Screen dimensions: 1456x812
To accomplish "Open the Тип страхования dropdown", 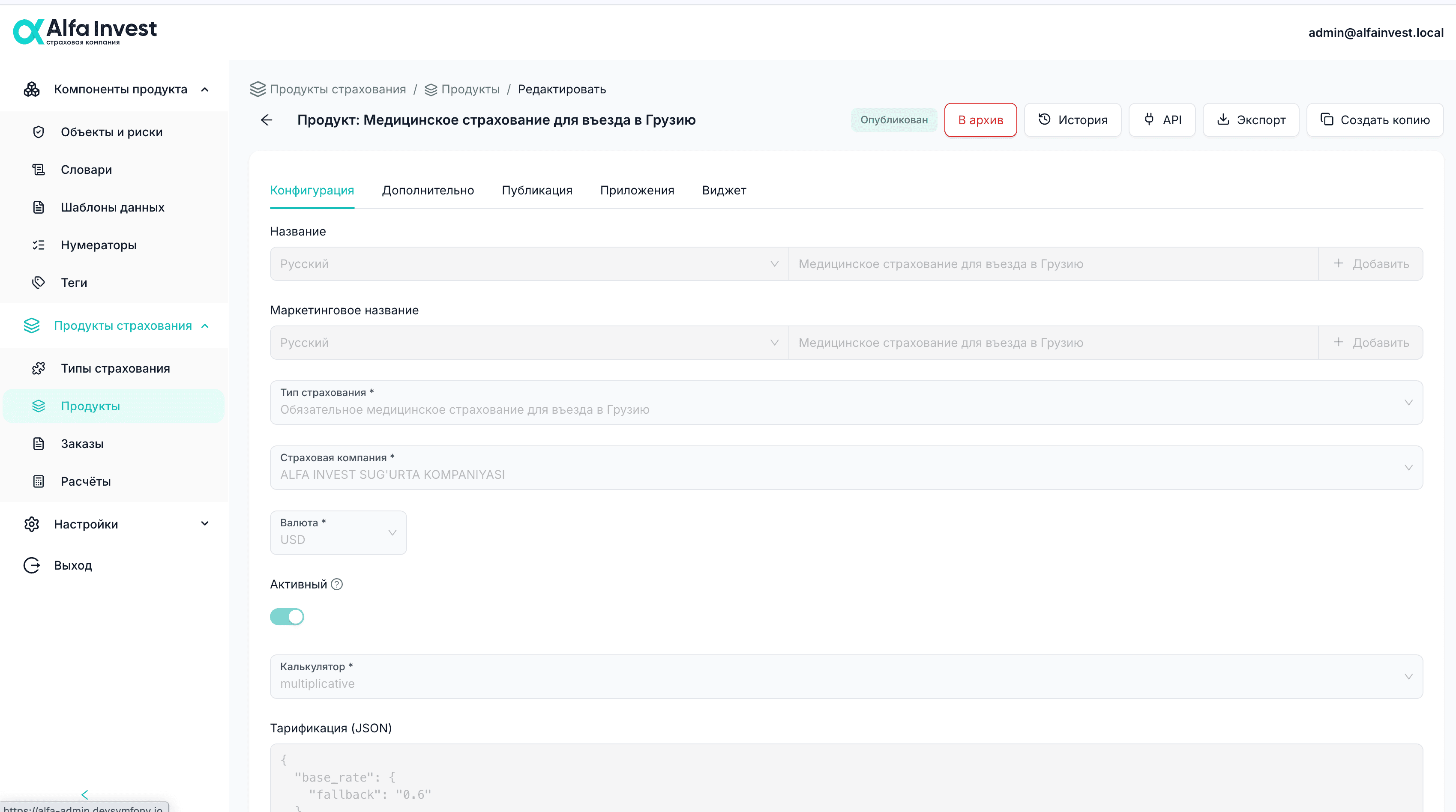I will pos(846,402).
